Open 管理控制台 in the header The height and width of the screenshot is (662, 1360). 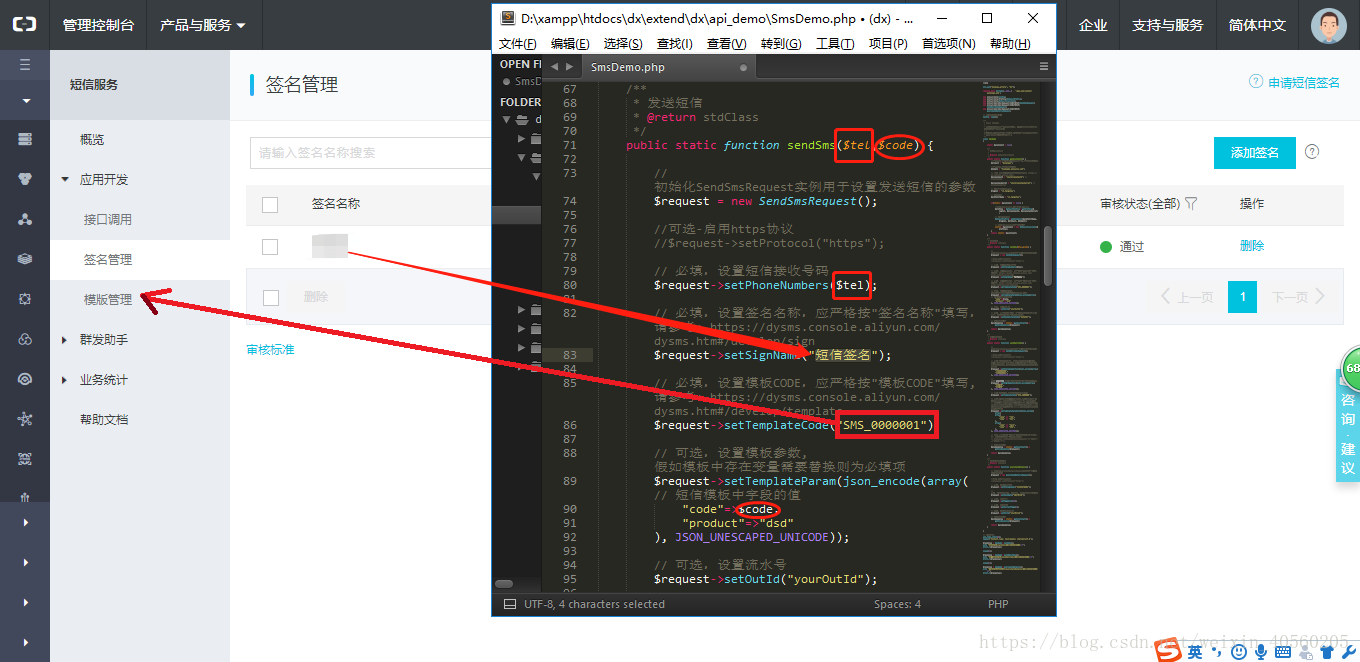coord(98,25)
